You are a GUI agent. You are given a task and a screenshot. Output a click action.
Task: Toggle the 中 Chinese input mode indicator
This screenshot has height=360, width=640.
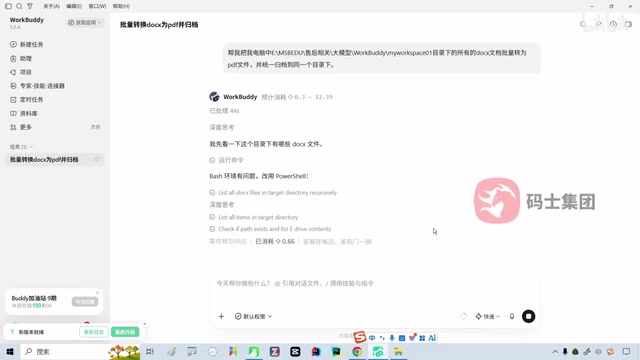pos(372,338)
